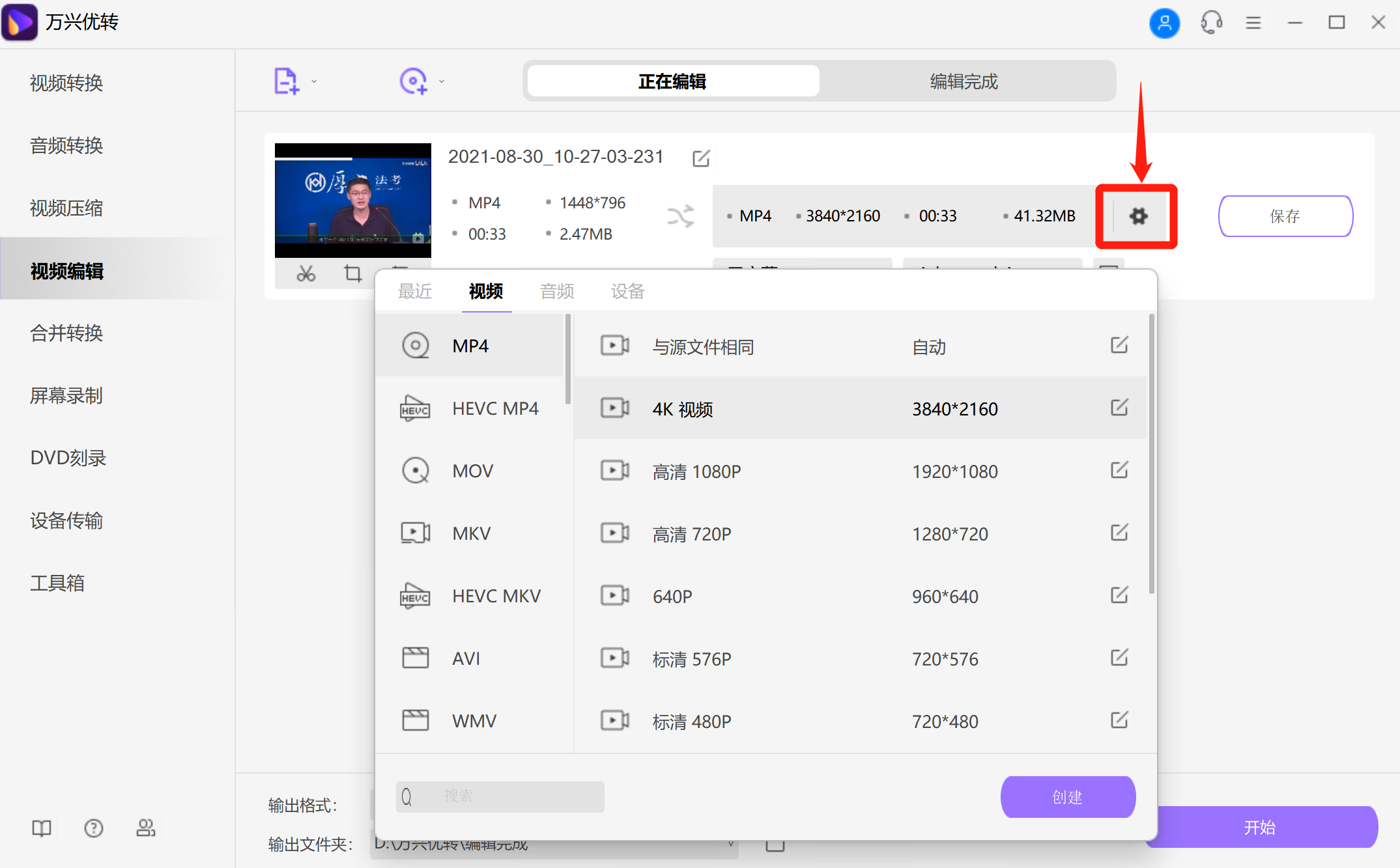Open the user guide book icon
The image size is (1400, 868).
tap(41, 828)
